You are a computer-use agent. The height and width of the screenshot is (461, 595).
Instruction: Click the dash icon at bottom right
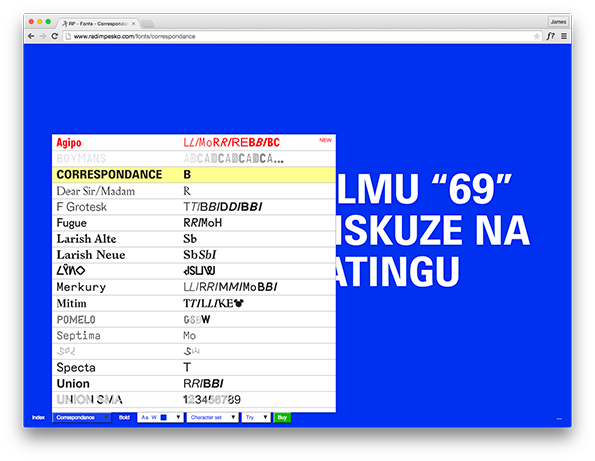pos(559,419)
